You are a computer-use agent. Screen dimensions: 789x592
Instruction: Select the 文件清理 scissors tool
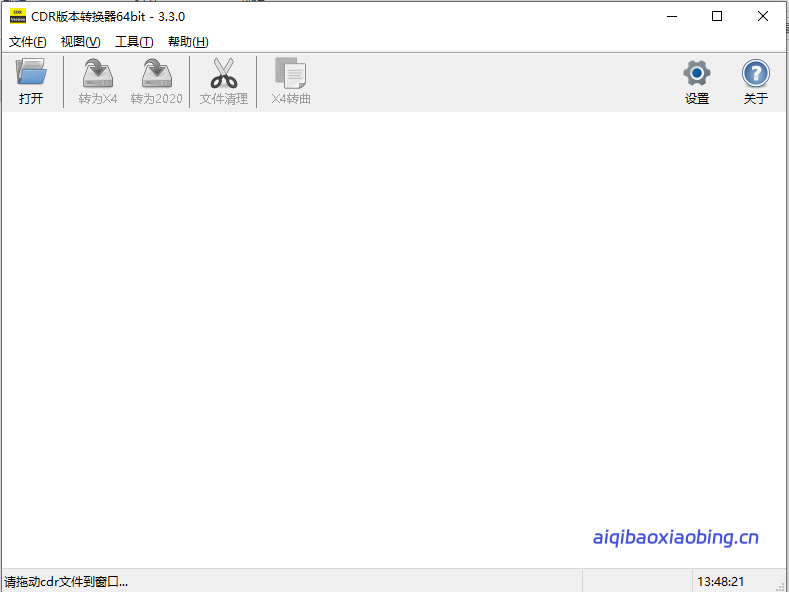pyautogui.click(x=224, y=74)
